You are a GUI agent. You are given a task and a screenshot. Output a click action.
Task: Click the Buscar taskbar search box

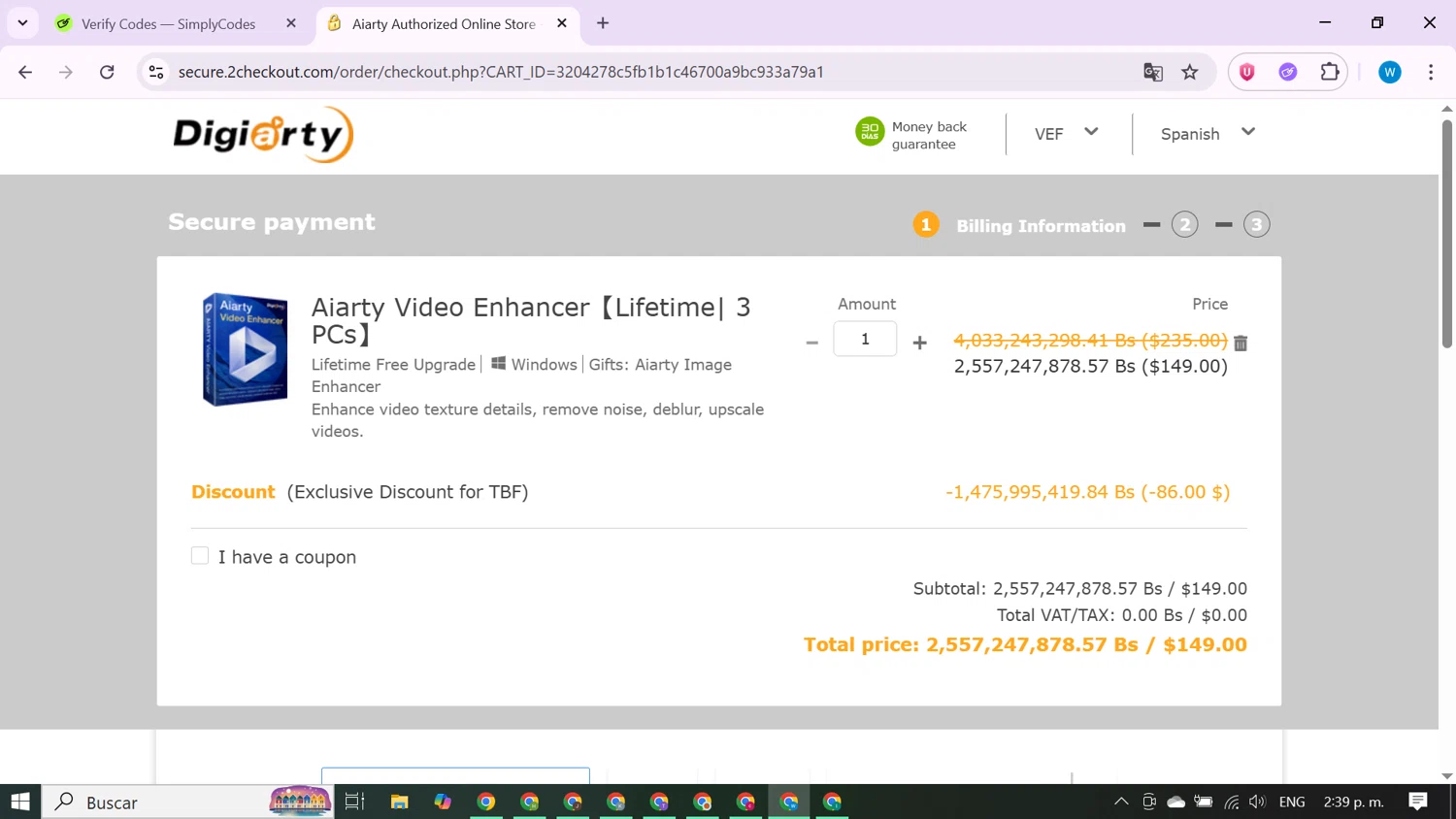[x=188, y=802]
